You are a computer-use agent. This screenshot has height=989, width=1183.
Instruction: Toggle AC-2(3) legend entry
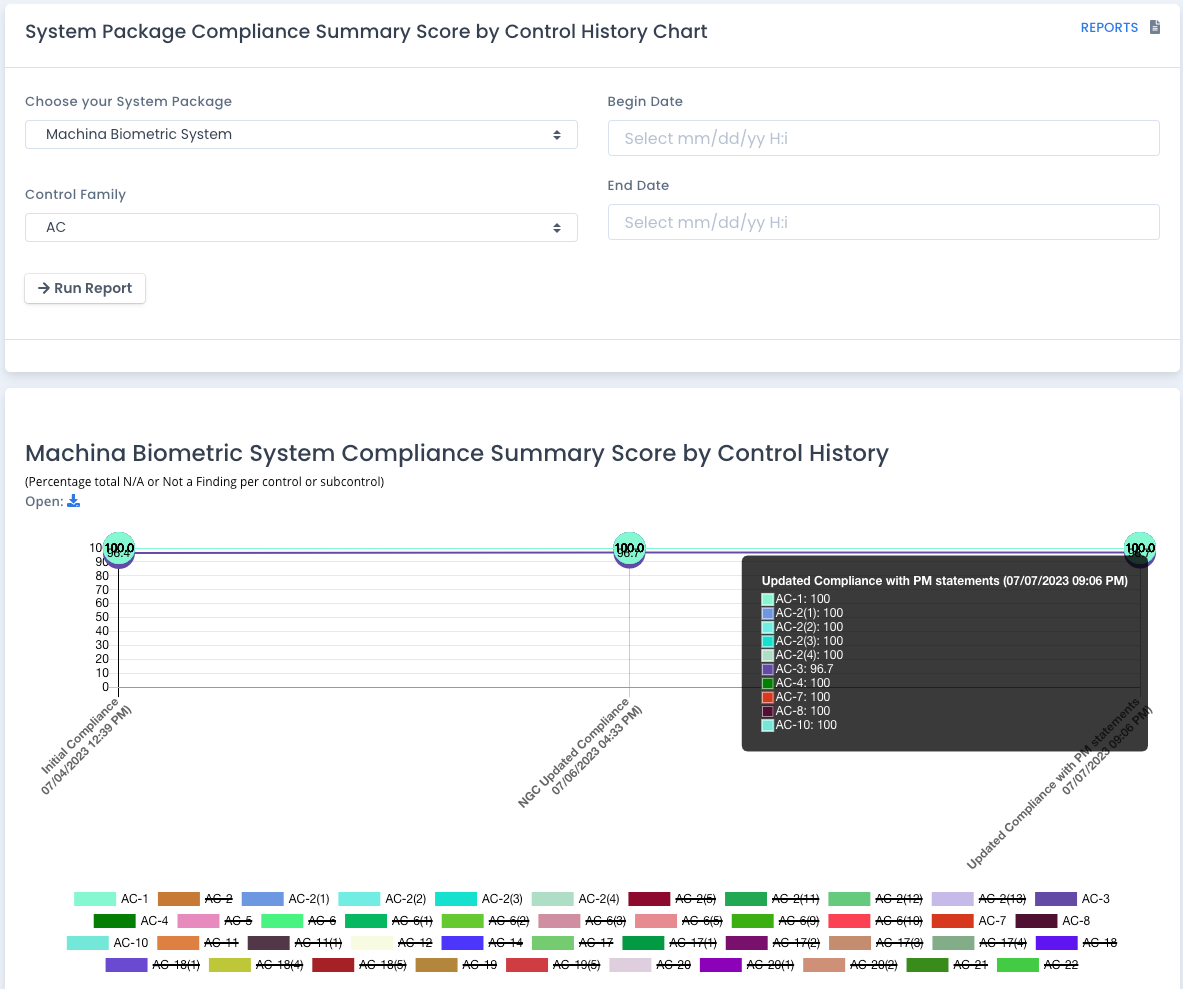point(479,898)
